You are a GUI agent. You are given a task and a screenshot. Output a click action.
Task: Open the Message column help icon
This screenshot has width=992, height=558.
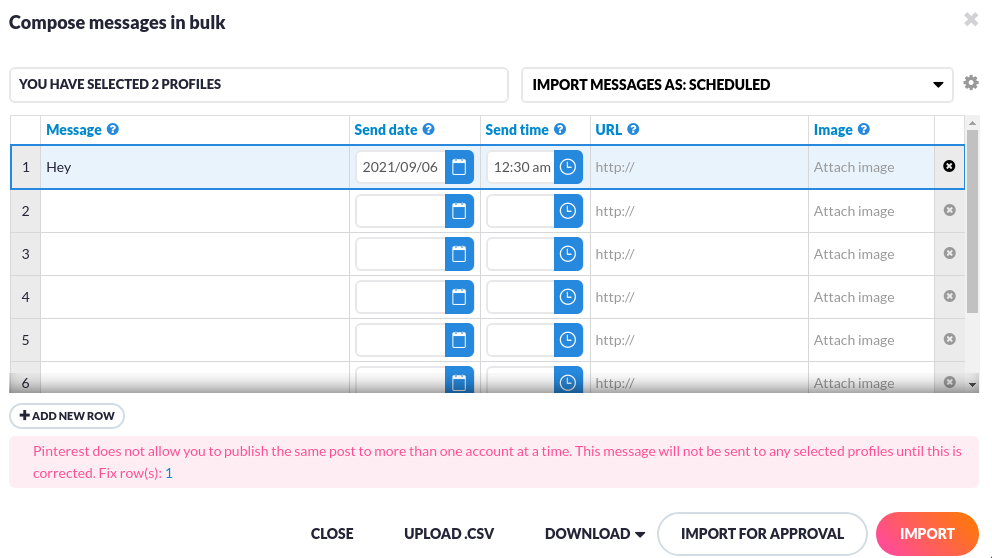(x=113, y=129)
